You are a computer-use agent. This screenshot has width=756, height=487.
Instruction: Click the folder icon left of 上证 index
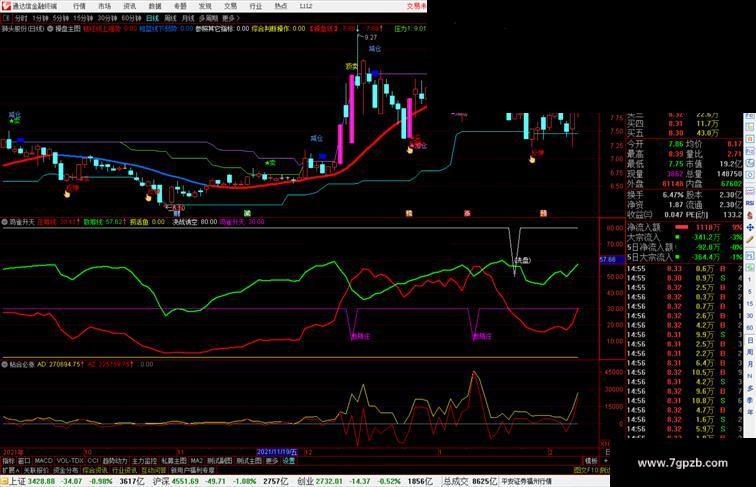(x=4, y=481)
